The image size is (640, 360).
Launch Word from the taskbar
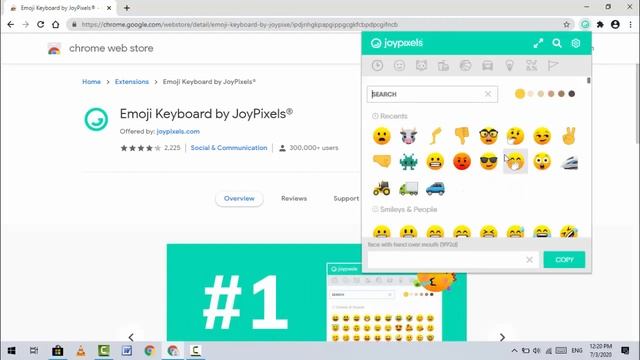[x=127, y=351]
